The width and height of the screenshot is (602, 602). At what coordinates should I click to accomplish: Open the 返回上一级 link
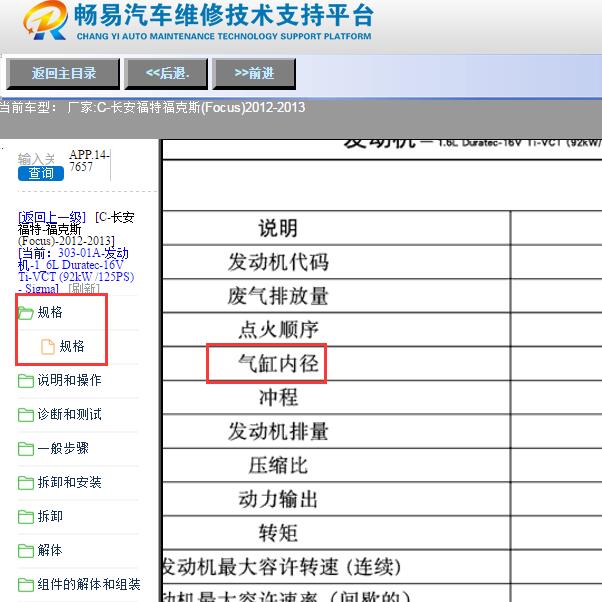(52, 217)
